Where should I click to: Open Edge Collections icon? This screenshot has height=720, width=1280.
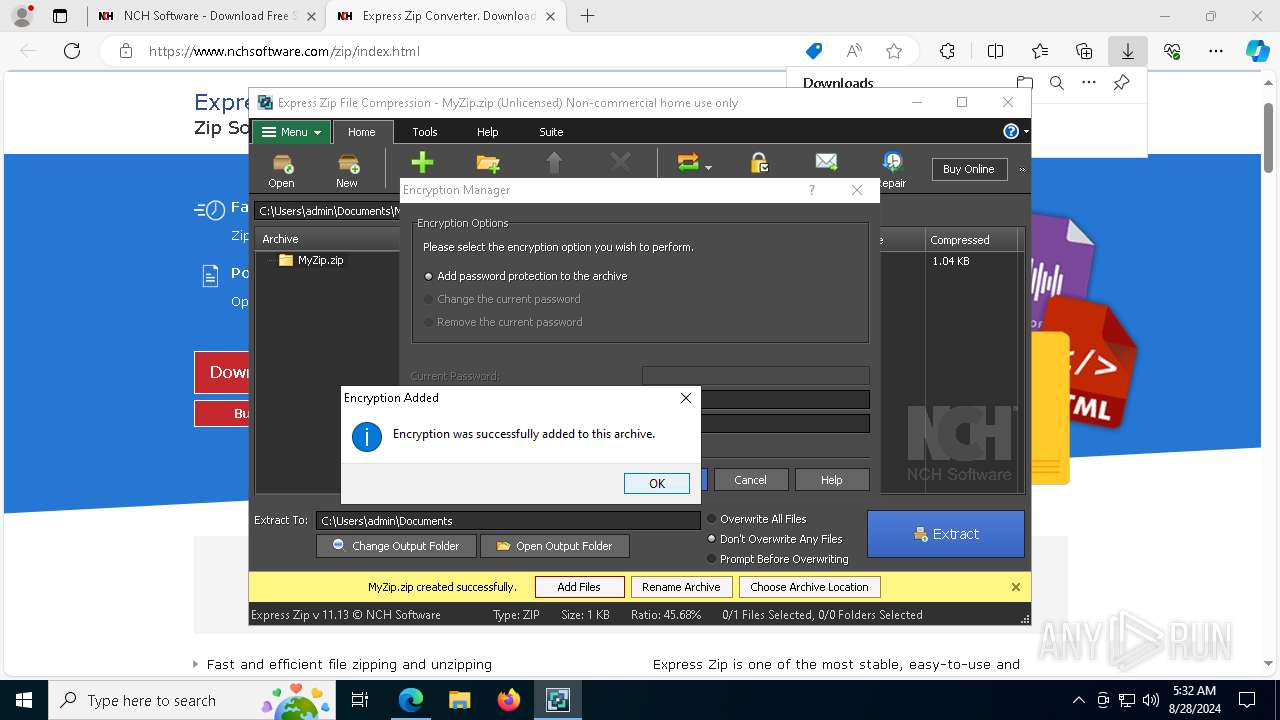[x=1084, y=51]
